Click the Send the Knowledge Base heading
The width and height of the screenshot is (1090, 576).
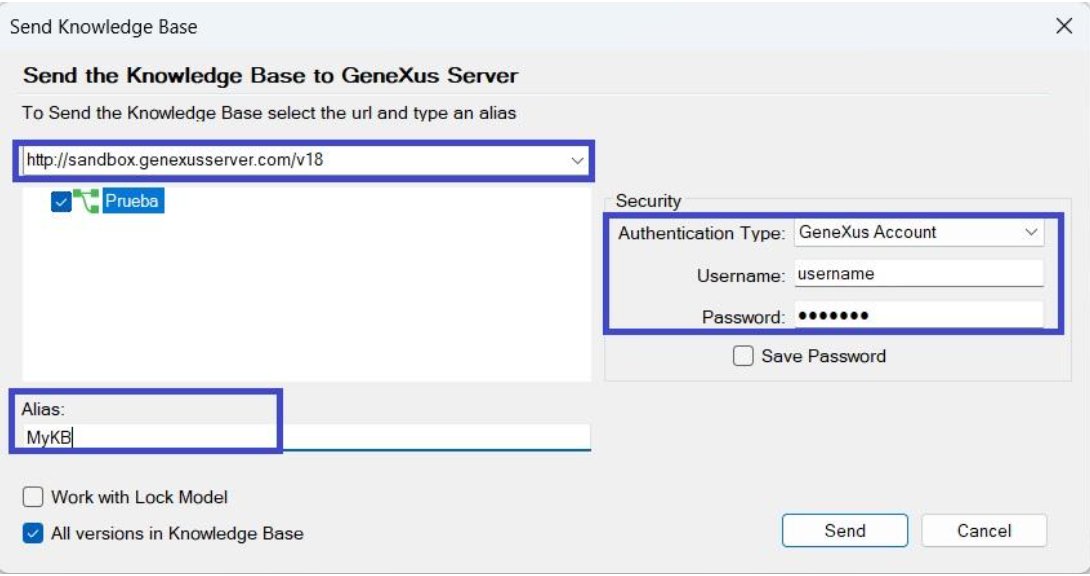(270, 76)
